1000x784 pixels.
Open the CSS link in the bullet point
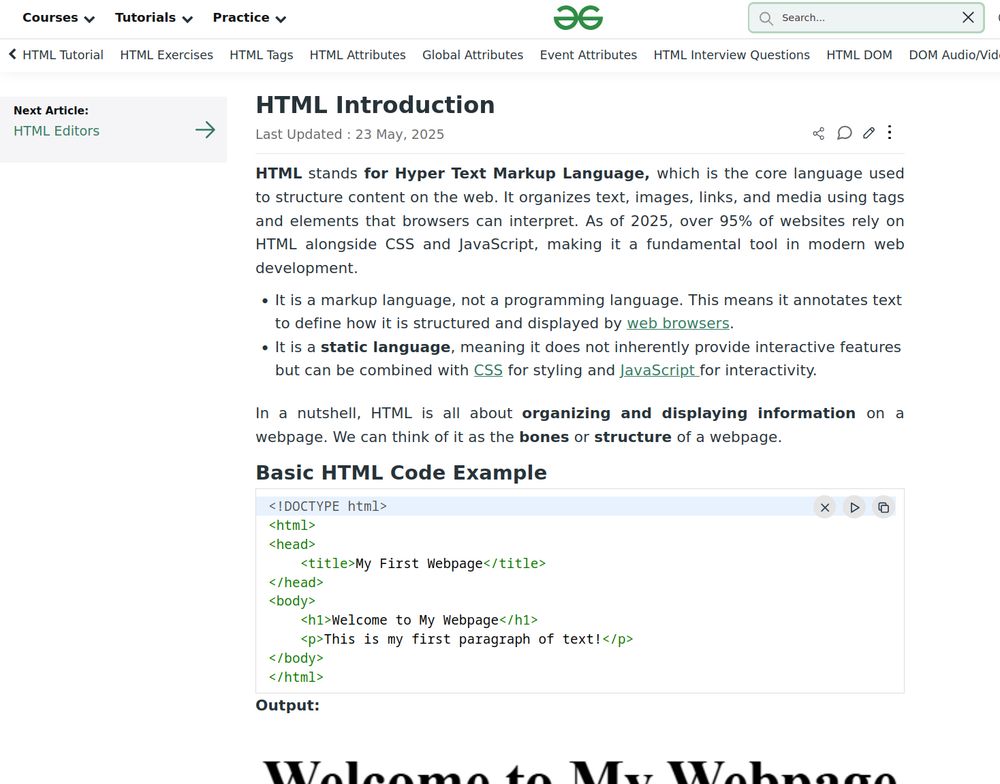coord(488,370)
